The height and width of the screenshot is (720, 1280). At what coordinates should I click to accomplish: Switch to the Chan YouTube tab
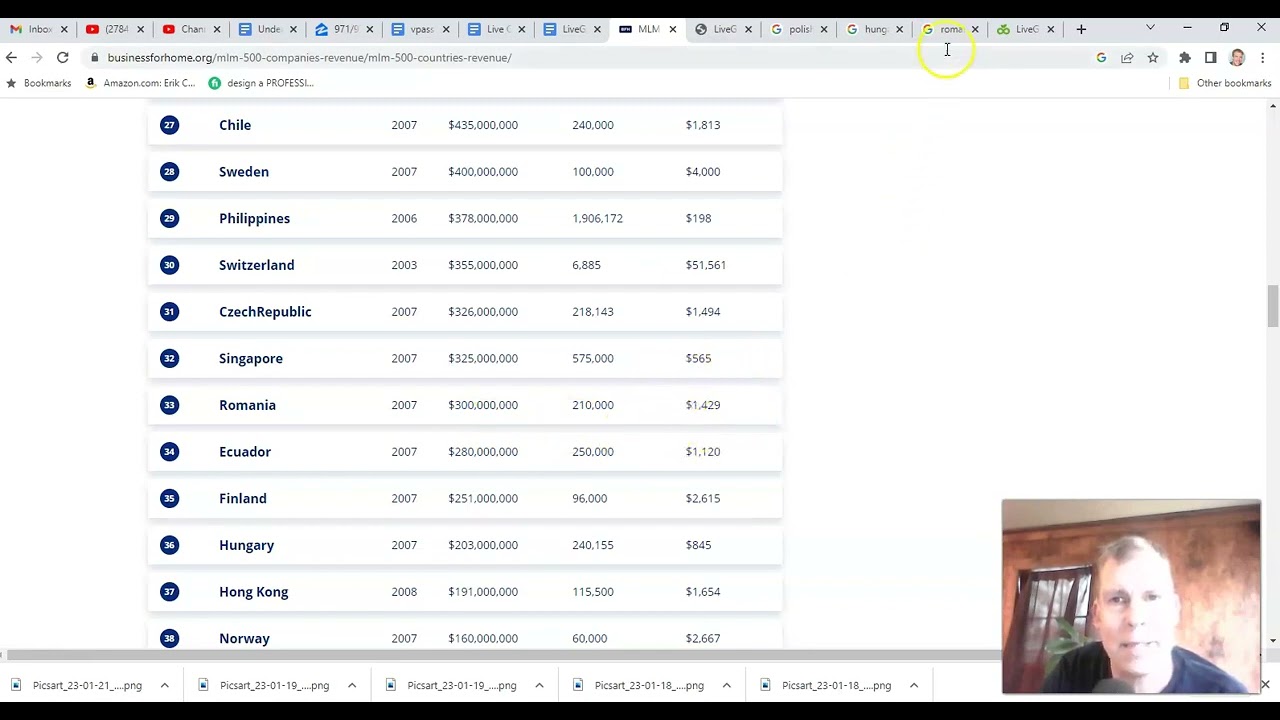[190, 29]
